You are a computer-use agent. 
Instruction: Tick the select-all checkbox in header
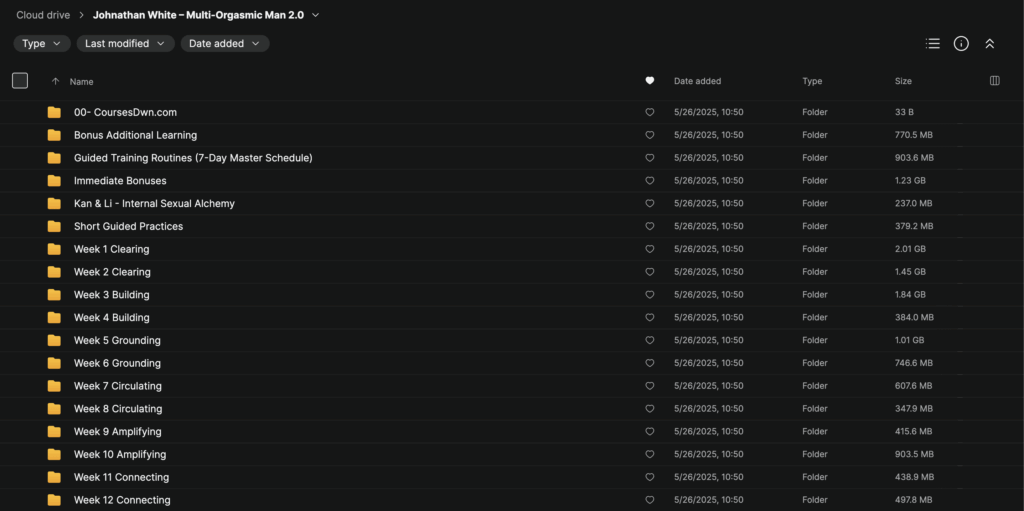[20, 81]
